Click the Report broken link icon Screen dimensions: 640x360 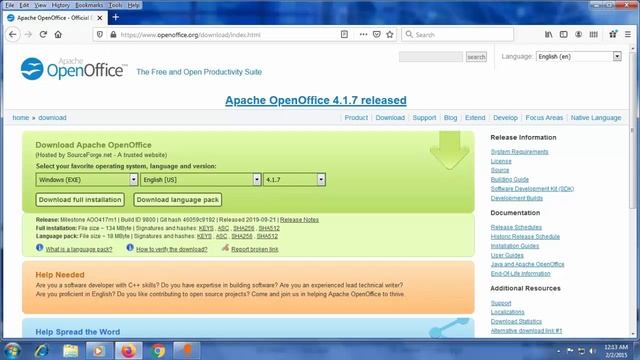[x=225, y=247]
